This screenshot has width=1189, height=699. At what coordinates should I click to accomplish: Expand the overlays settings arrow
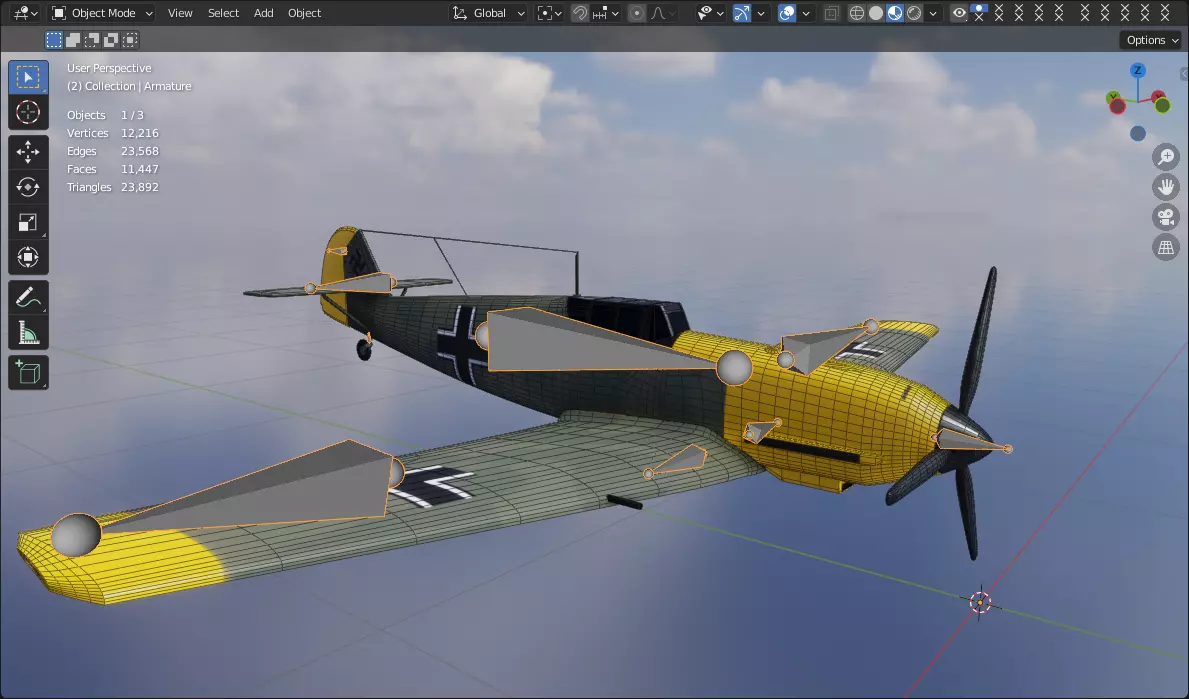pyautogui.click(x=806, y=13)
